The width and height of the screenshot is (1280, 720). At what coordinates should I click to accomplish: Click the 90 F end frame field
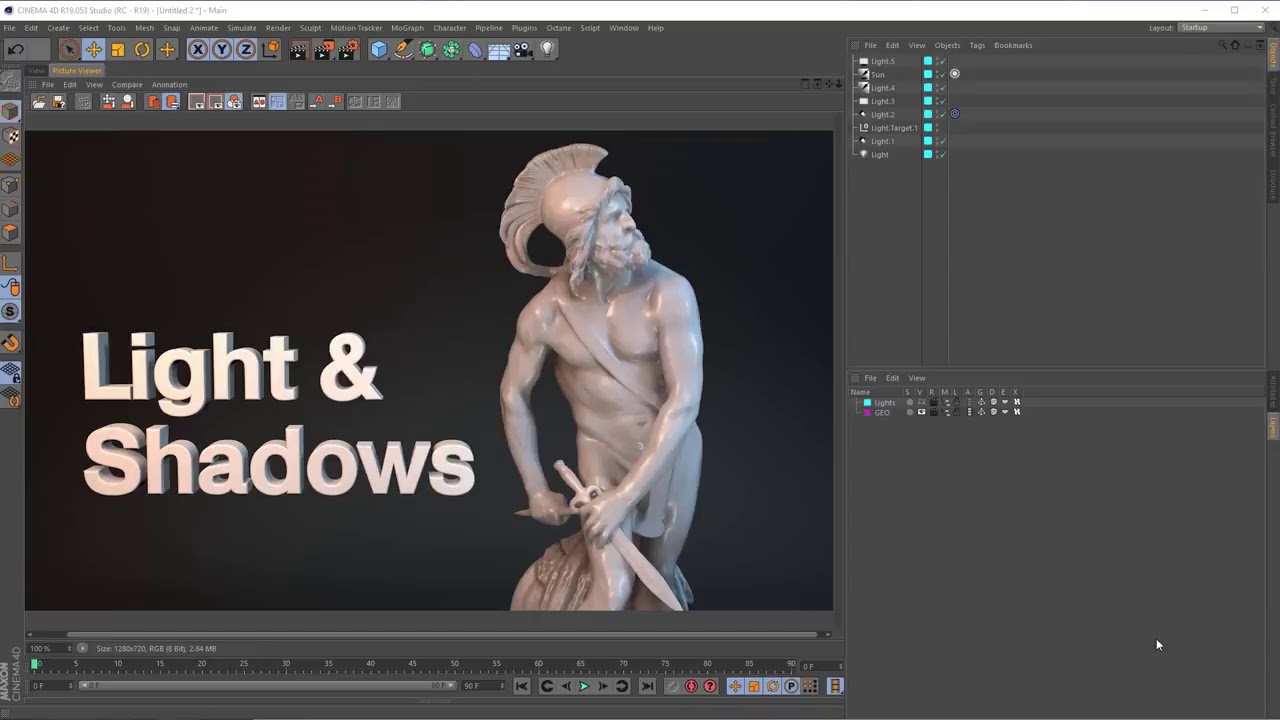tap(484, 686)
